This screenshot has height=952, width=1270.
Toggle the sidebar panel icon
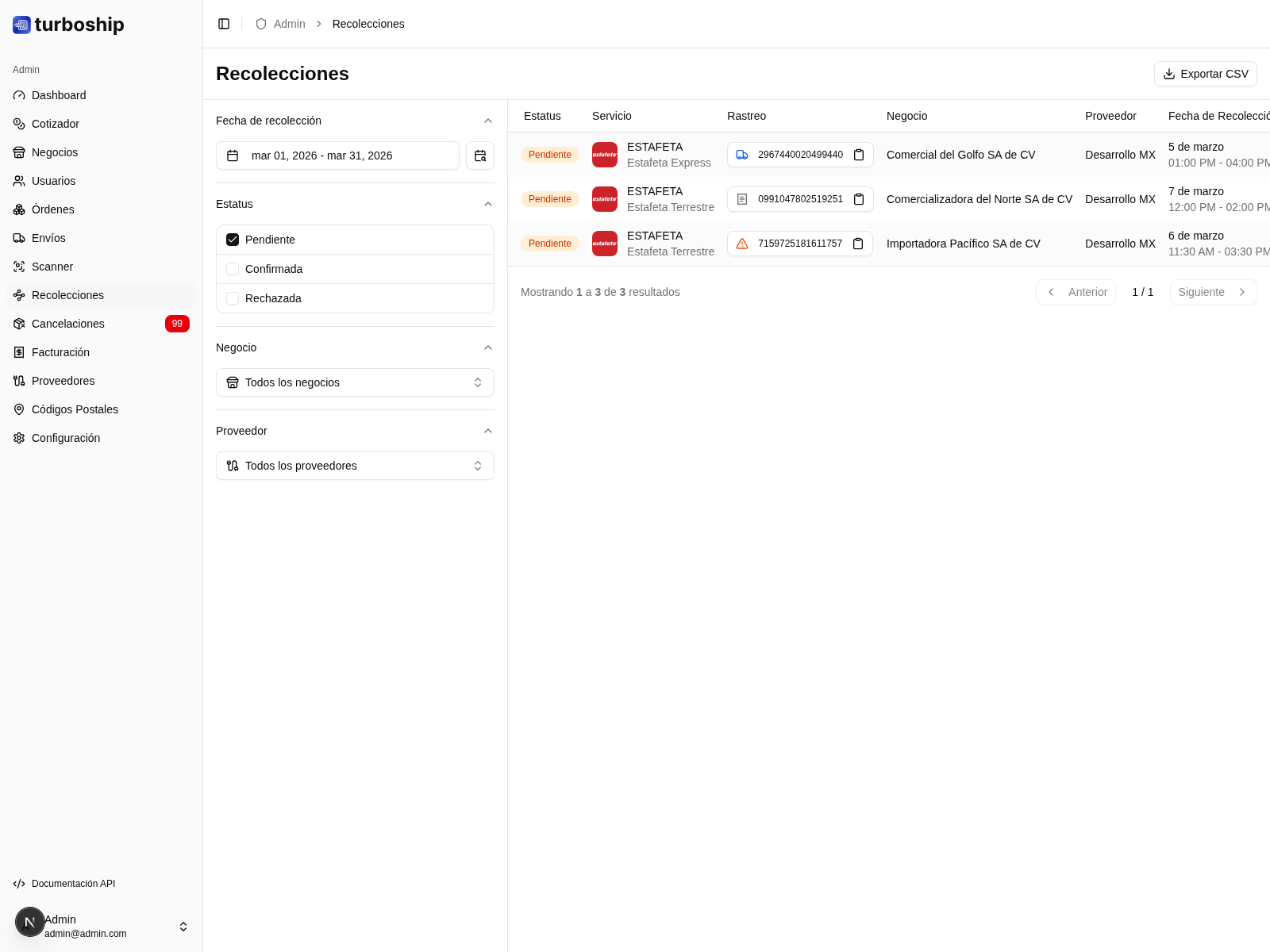(x=224, y=24)
